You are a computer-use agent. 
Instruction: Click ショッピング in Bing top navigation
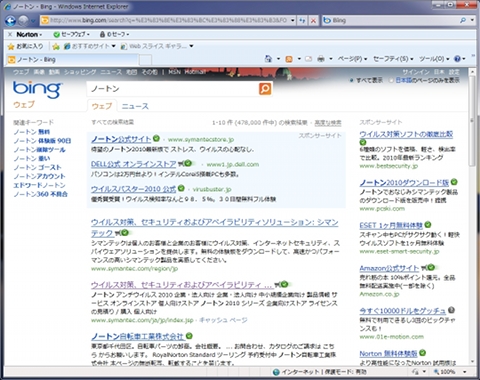coord(80,72)
